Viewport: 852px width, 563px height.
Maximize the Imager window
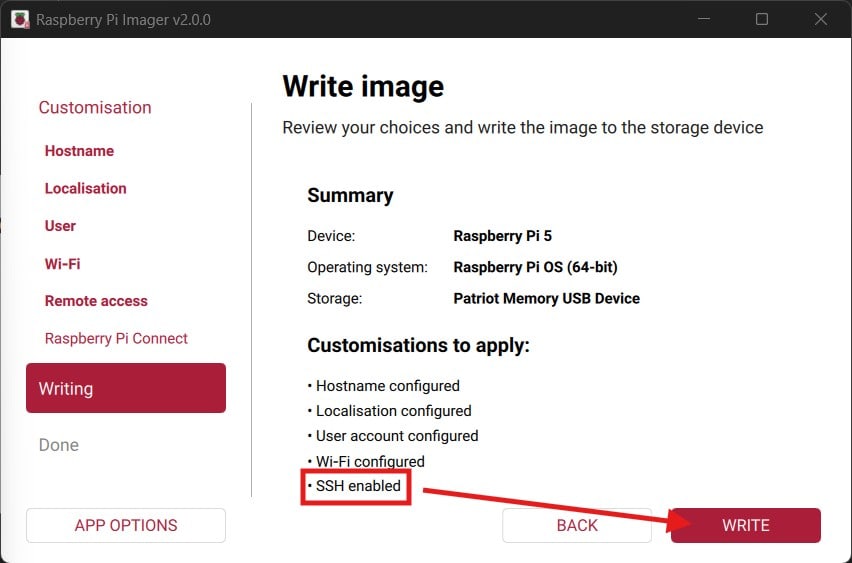(762, 19)
